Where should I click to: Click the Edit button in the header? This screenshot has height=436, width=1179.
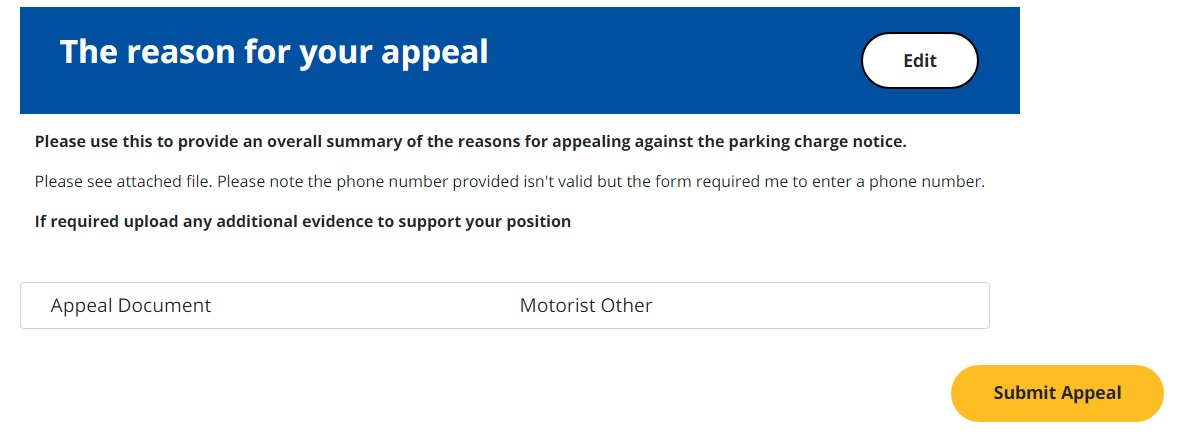[x=919, y=61]
